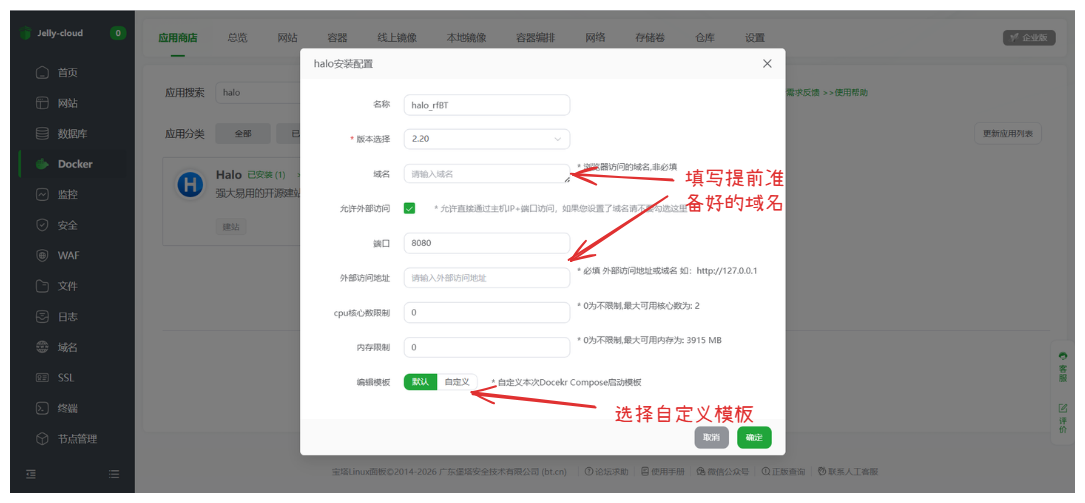Click the gray cancel button

(x=711, y=437)
